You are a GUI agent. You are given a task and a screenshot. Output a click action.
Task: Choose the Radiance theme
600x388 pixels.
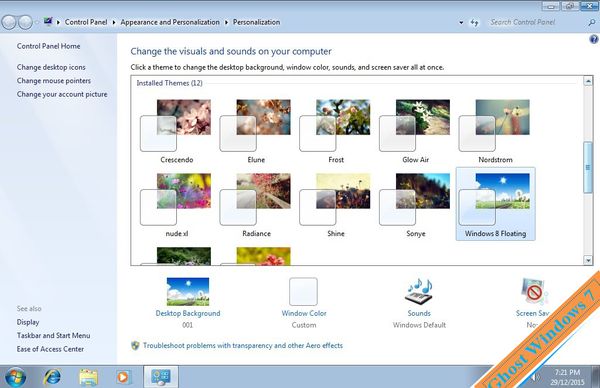click(x=256, y=205)
